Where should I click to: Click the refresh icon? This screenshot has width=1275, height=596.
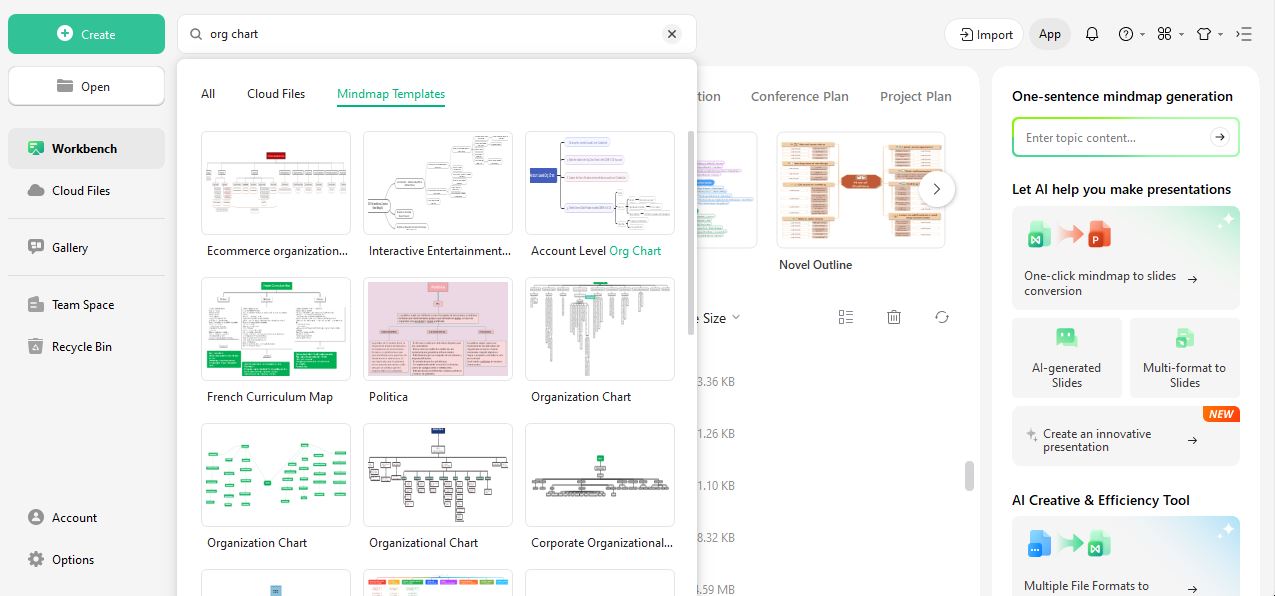pyautogui.click(x=942, y=317)
